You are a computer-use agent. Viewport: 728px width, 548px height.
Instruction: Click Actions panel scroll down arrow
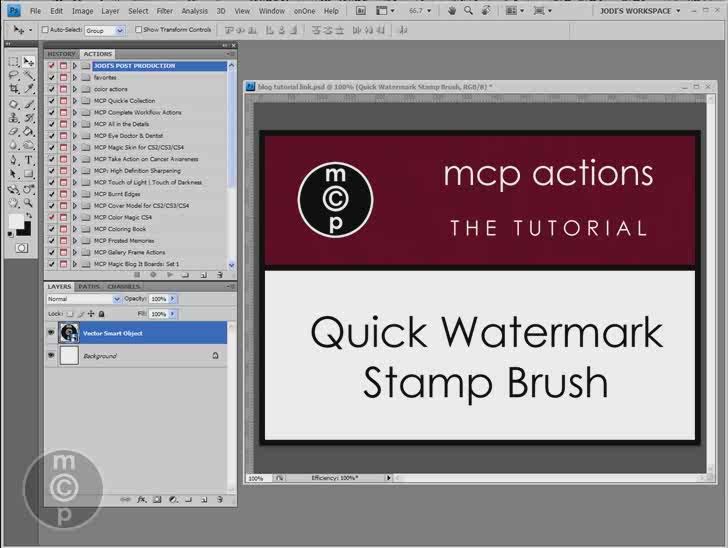[231, 265]
